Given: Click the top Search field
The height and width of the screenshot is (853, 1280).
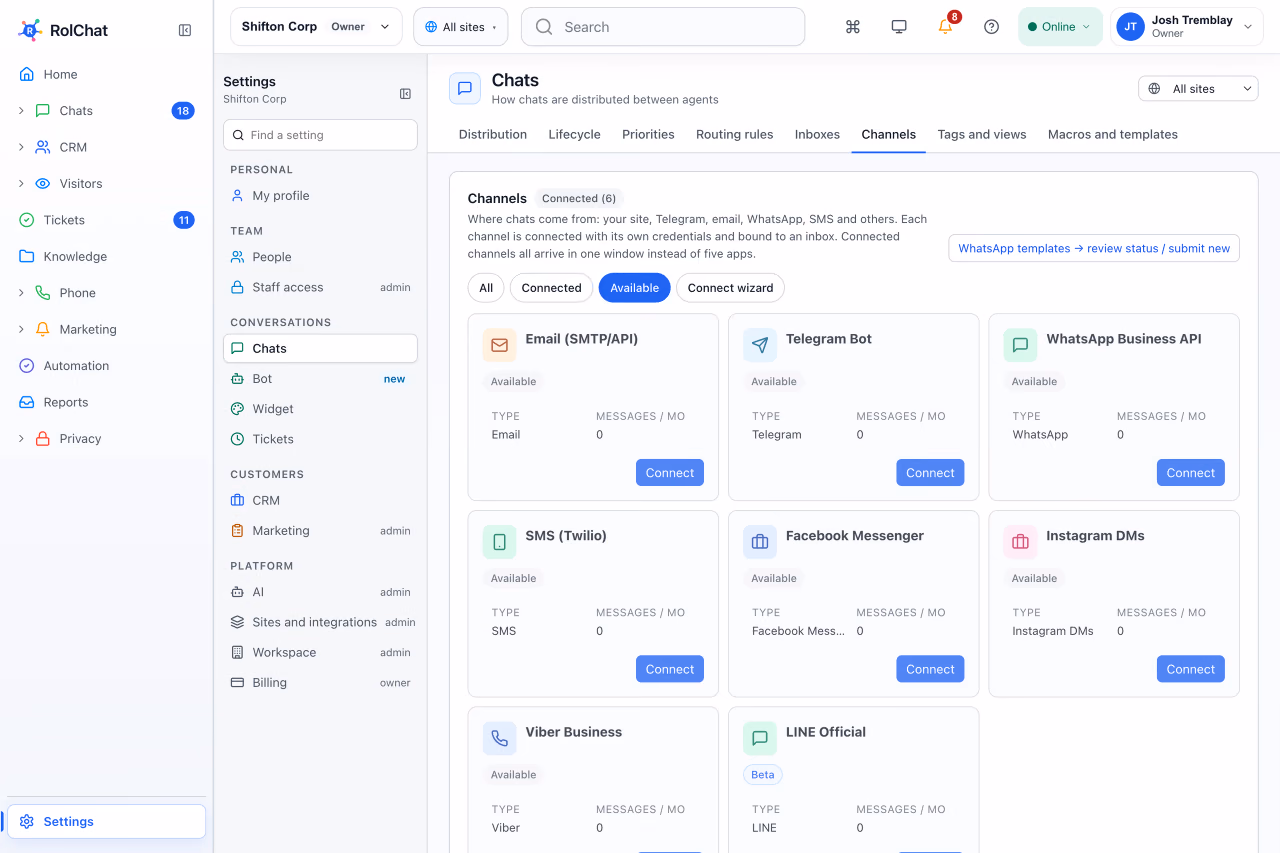Looking at the screenshot, I should pos(663,27).
